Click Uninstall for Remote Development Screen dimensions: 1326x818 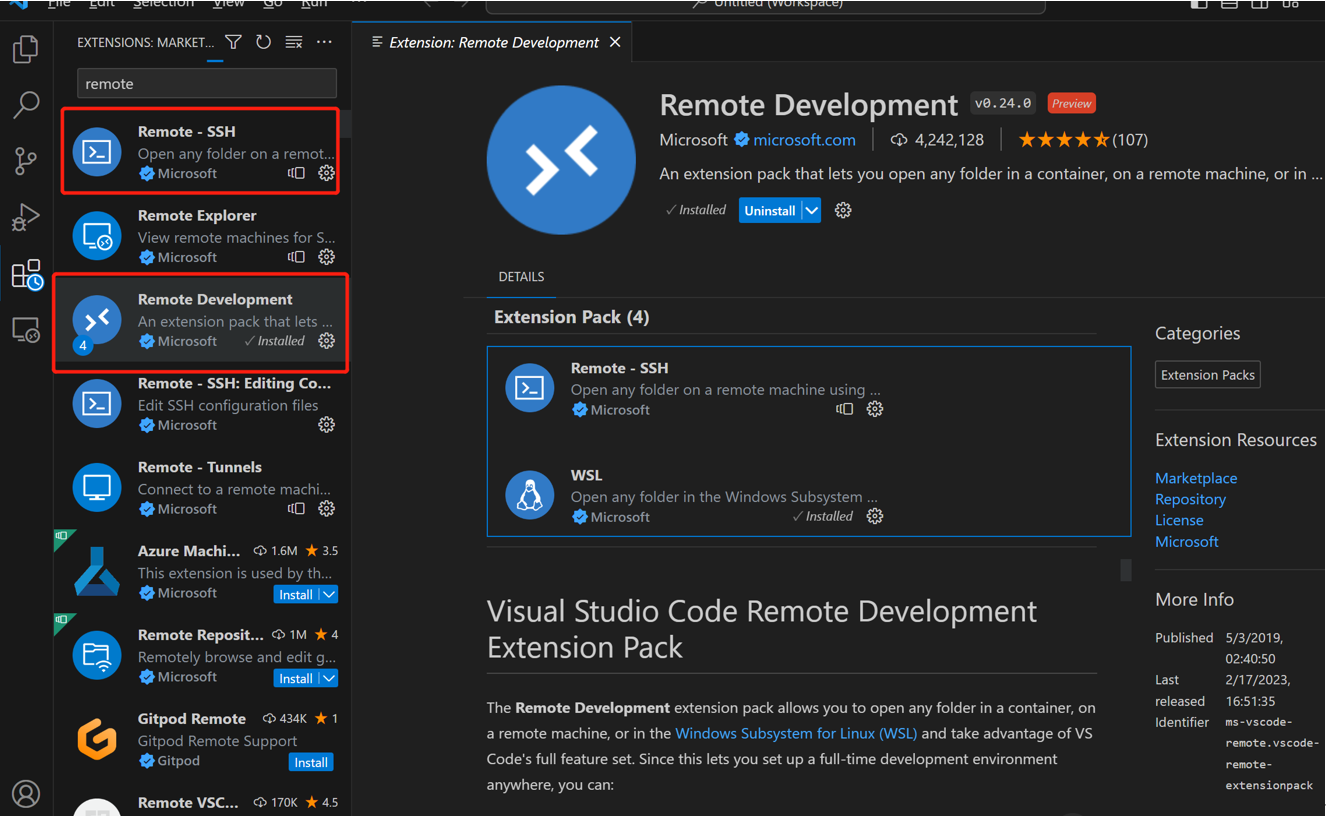[769, 211]
